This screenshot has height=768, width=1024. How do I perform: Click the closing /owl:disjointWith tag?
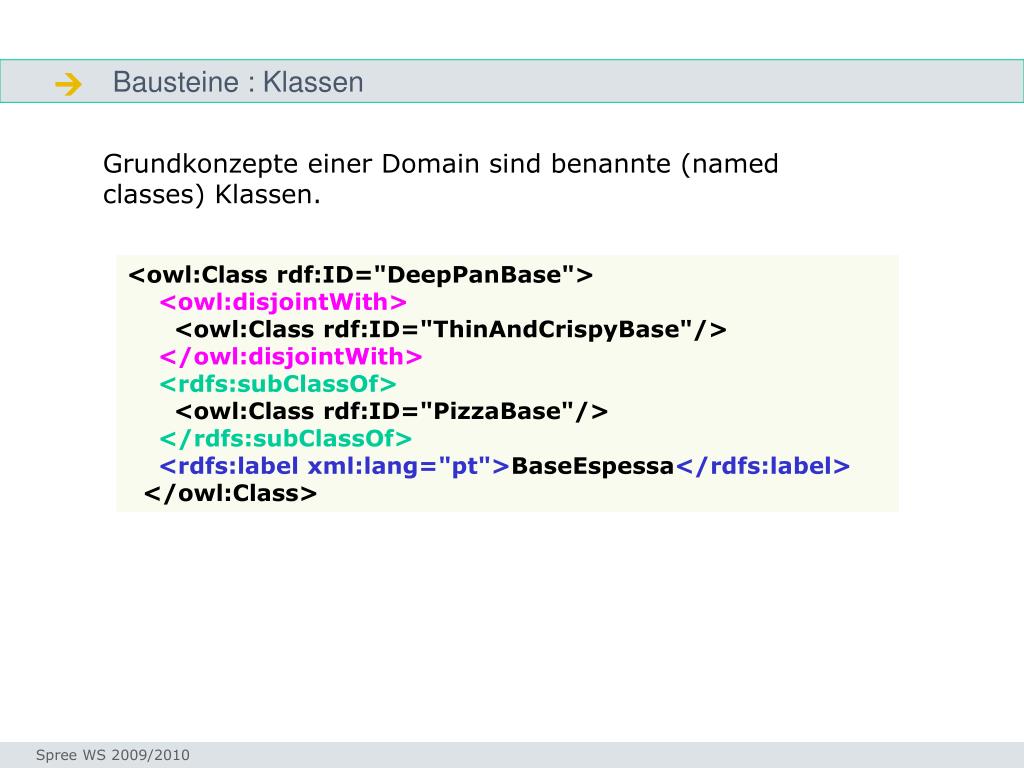291,357
